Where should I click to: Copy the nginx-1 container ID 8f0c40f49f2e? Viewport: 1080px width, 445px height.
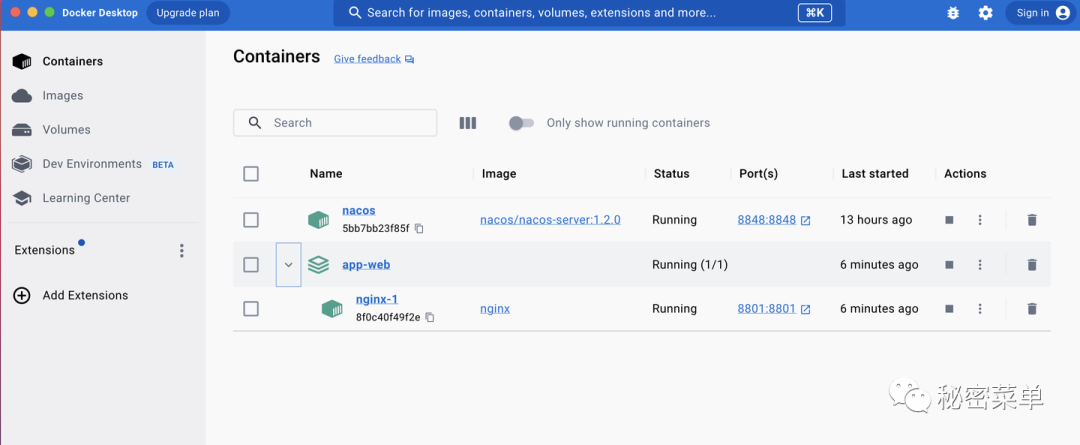430,317
